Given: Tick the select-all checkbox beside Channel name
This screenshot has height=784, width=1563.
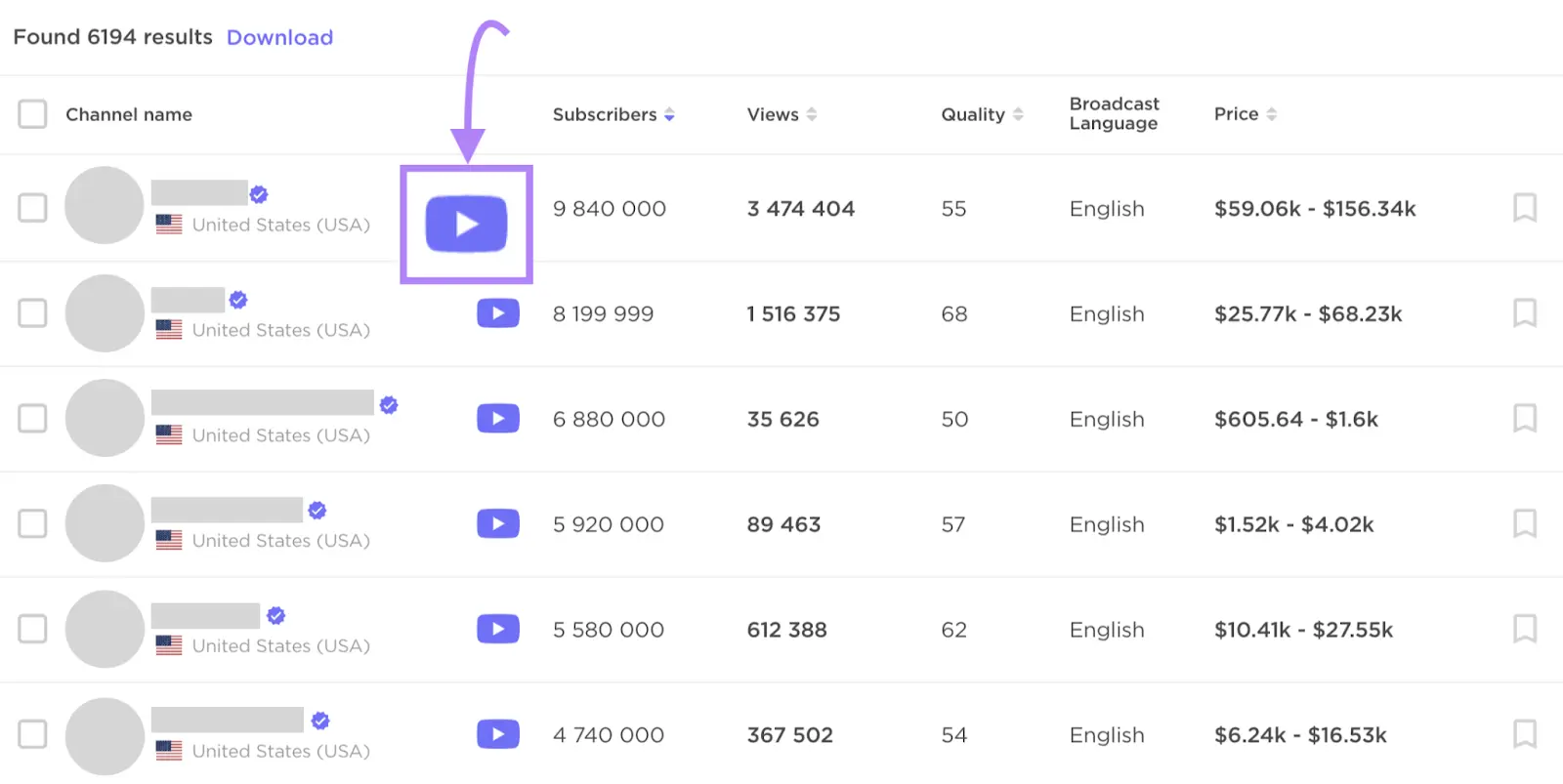Looking at the screenshot, I should 32,114.
